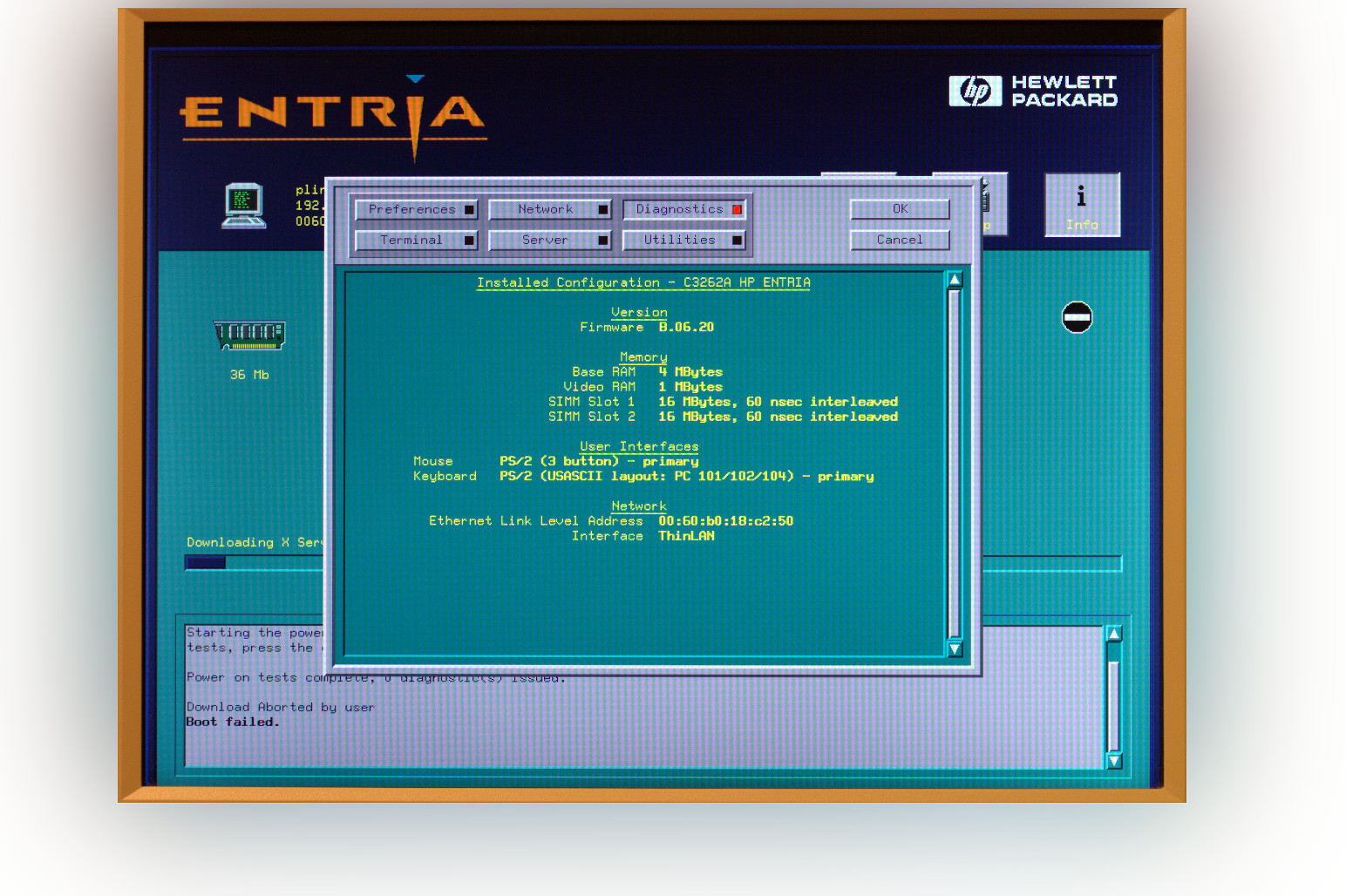Click configuration panel scroll down arrow
The image size is (1346, 896).
[x=955, y=648]
